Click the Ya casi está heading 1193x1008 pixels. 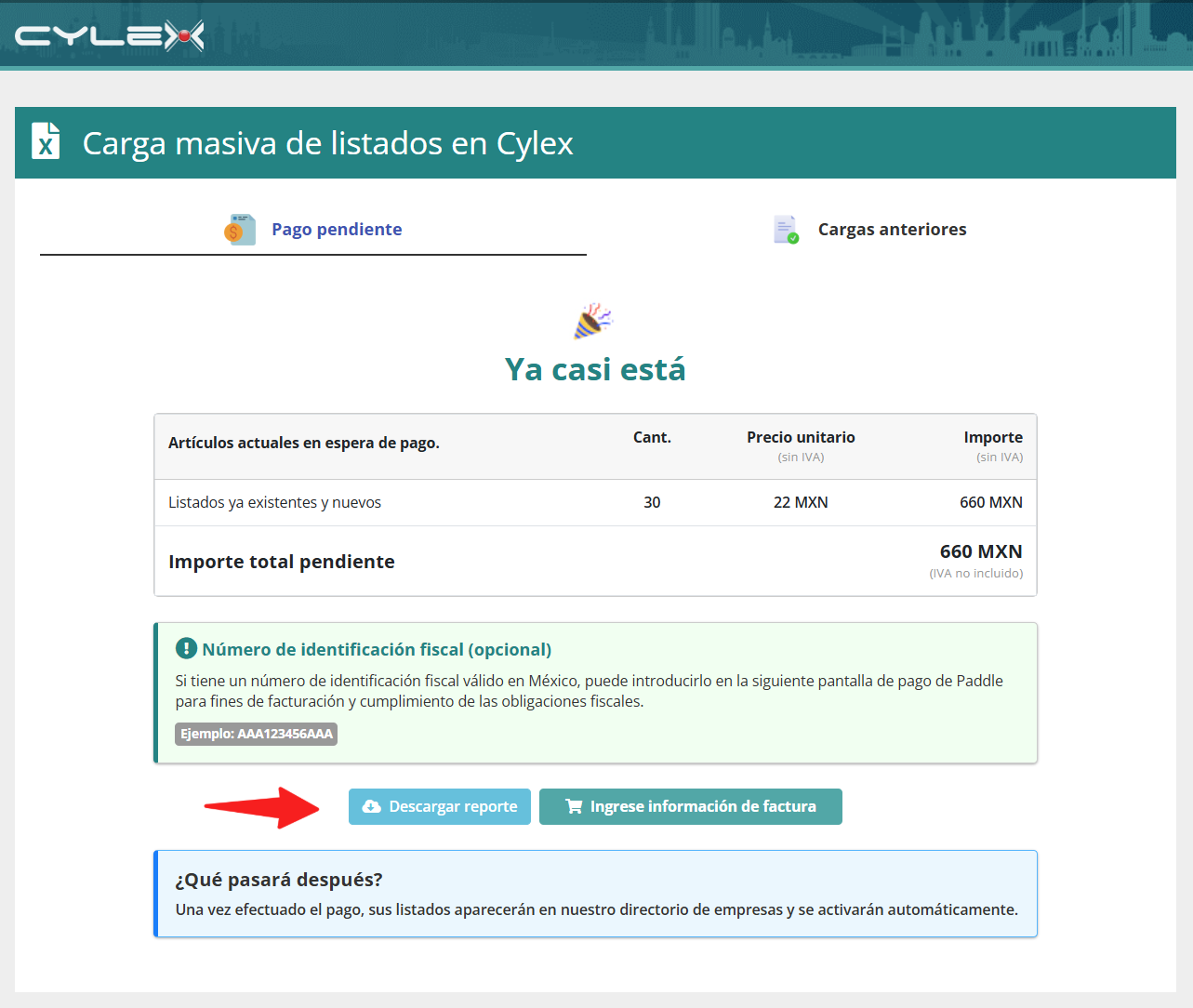tap(595, 369)
